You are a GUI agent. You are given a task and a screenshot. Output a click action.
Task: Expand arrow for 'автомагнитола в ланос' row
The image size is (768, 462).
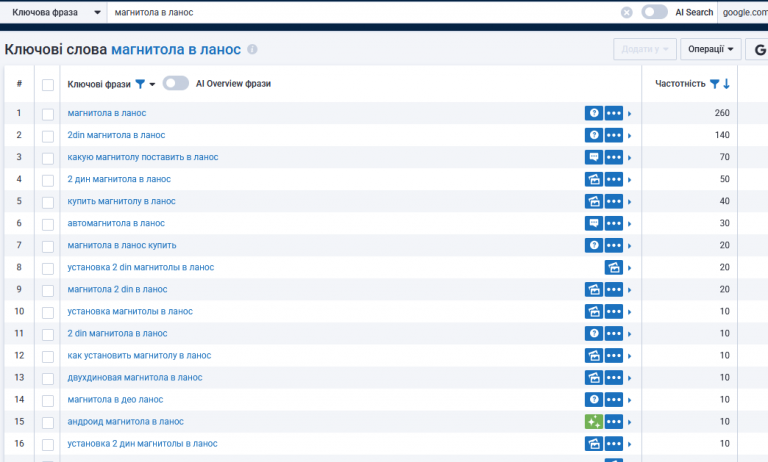[x=629, y=224]
